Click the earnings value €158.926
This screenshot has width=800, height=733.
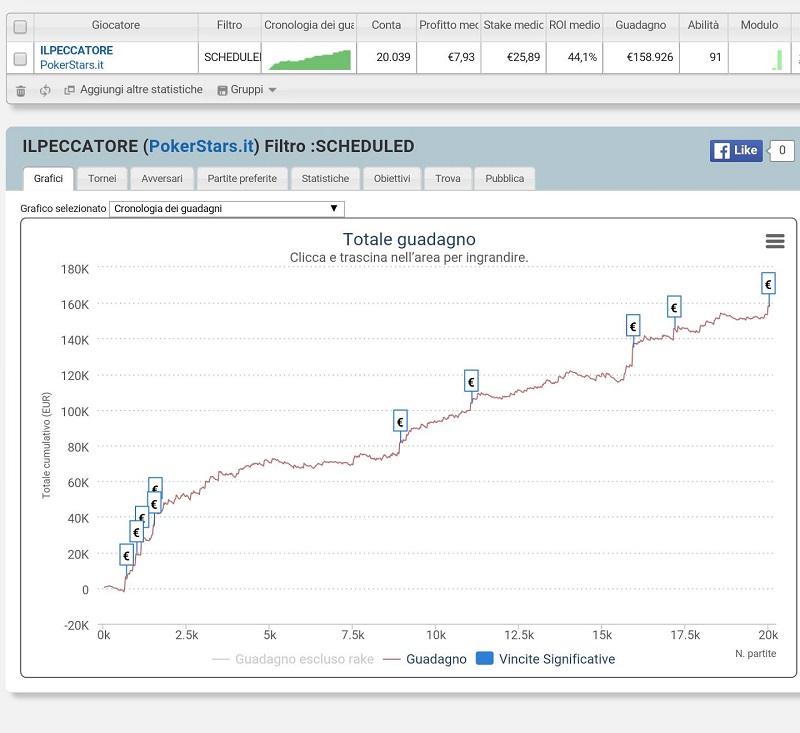649,57
